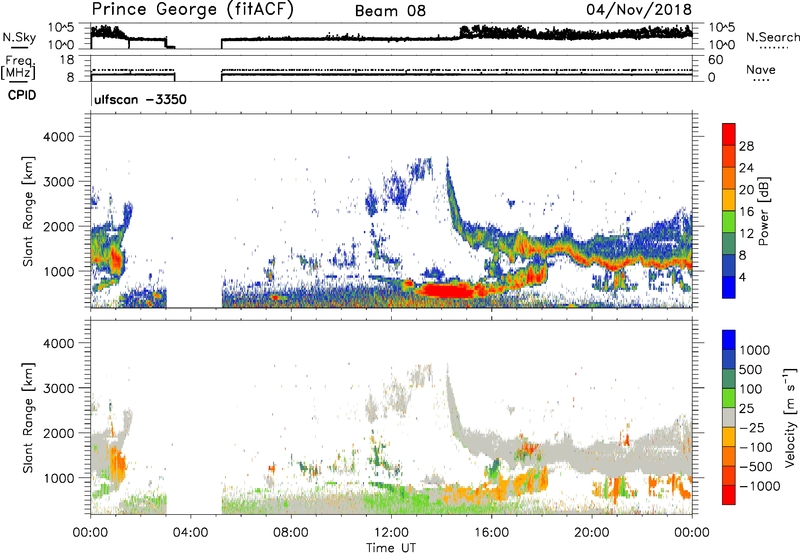
Task: Click the 'Power [dB]' colorbar label
Action: coord(764,211)
